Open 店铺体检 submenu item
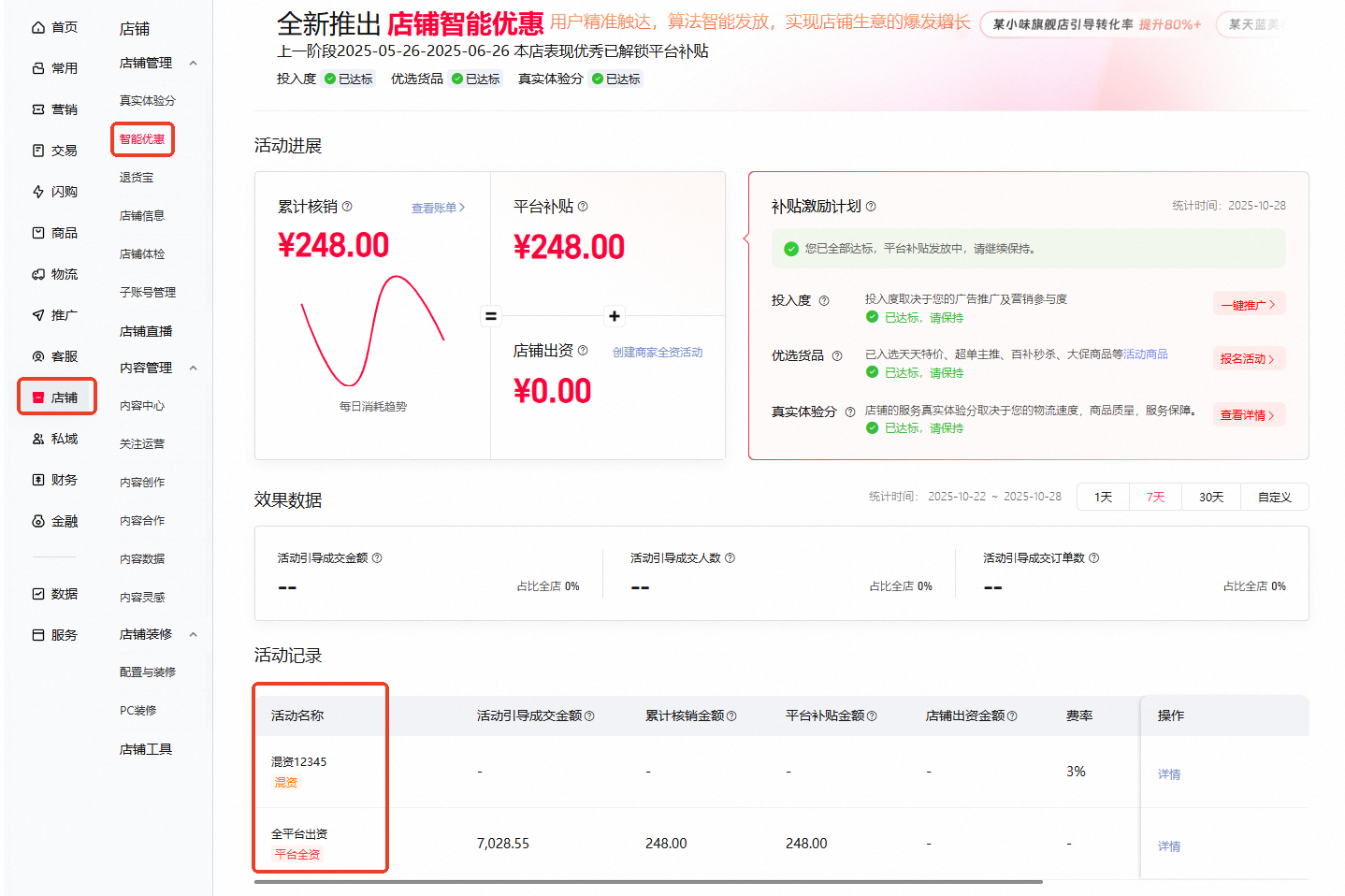Screen dimensions: 1345x896 (142, 254)
